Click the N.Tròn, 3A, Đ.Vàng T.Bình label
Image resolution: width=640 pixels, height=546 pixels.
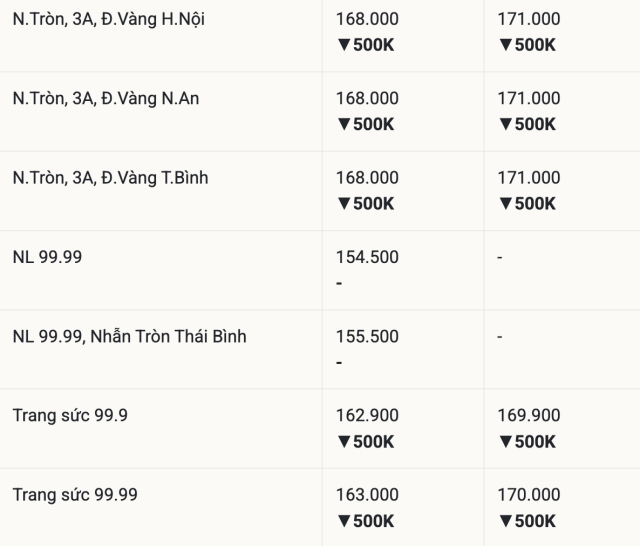[110, 177]
